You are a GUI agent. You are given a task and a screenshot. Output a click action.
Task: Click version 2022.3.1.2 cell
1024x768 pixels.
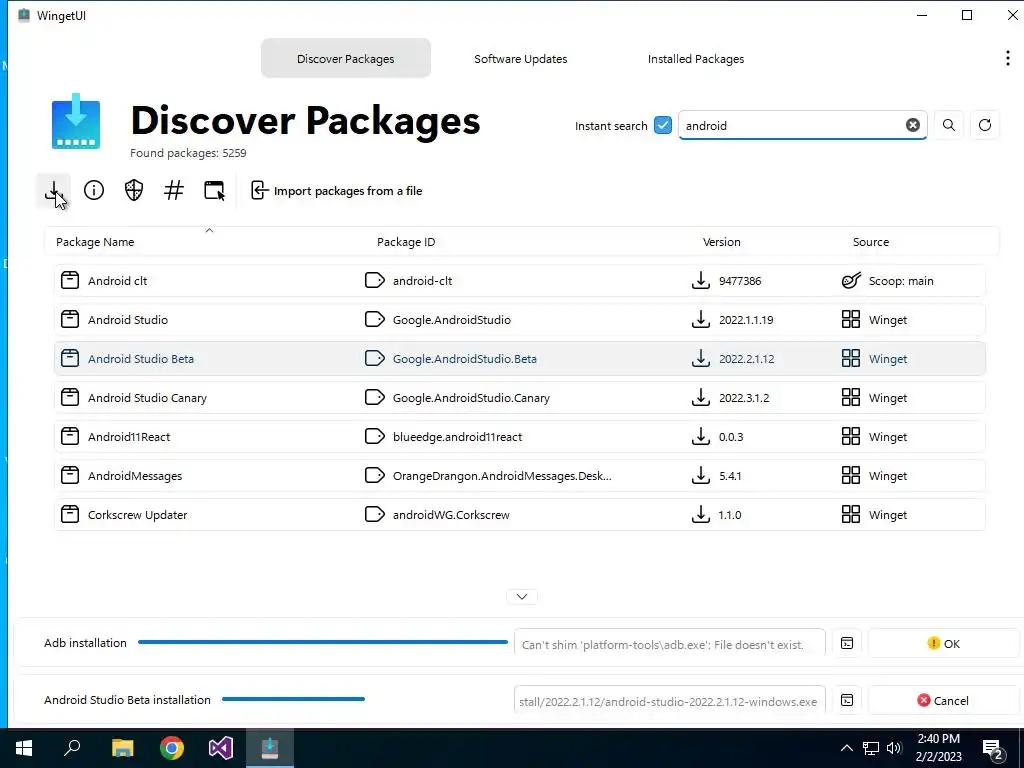tap(744, 398)
